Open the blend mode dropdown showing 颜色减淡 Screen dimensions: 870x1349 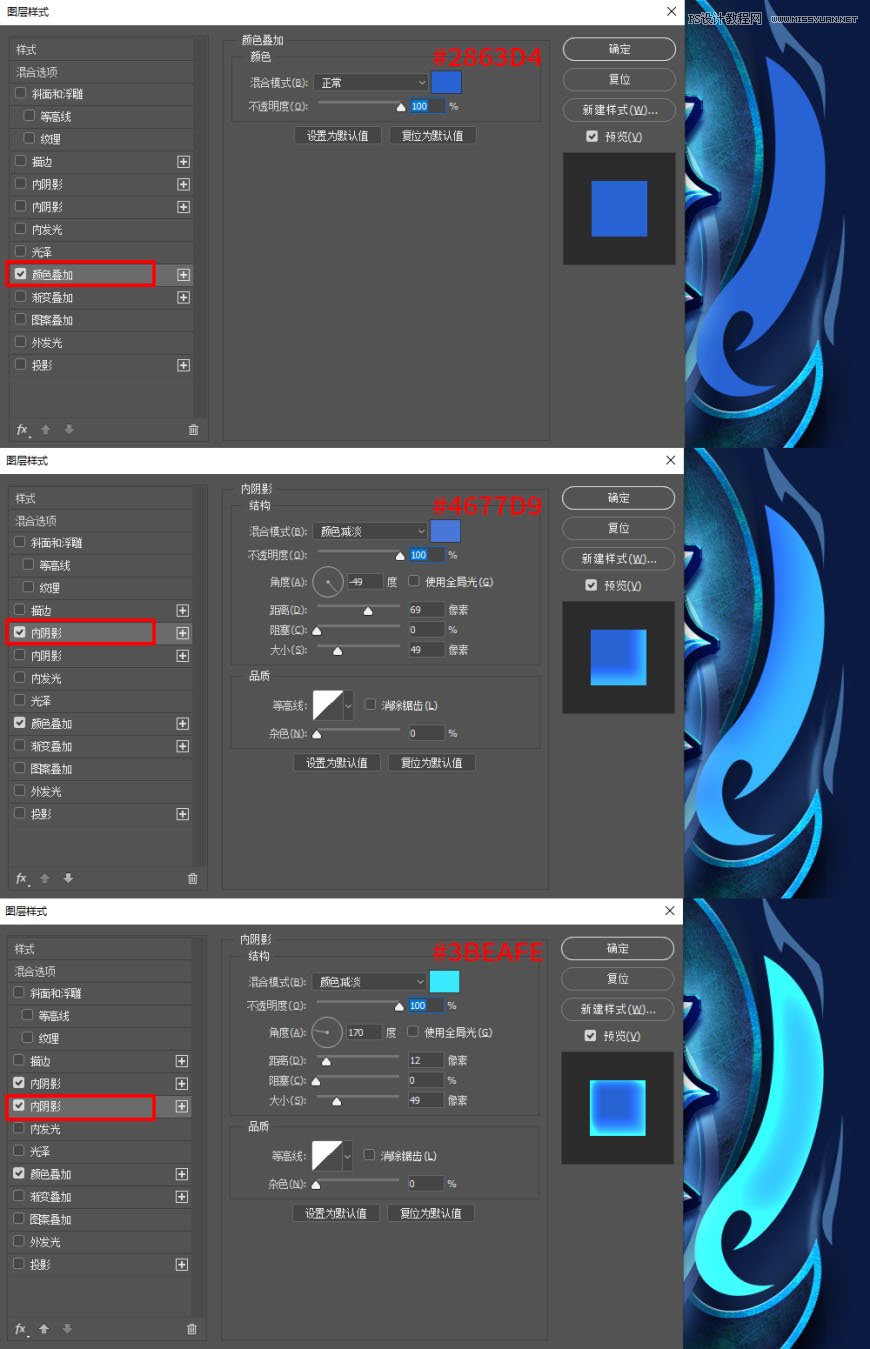click(370, 530)
